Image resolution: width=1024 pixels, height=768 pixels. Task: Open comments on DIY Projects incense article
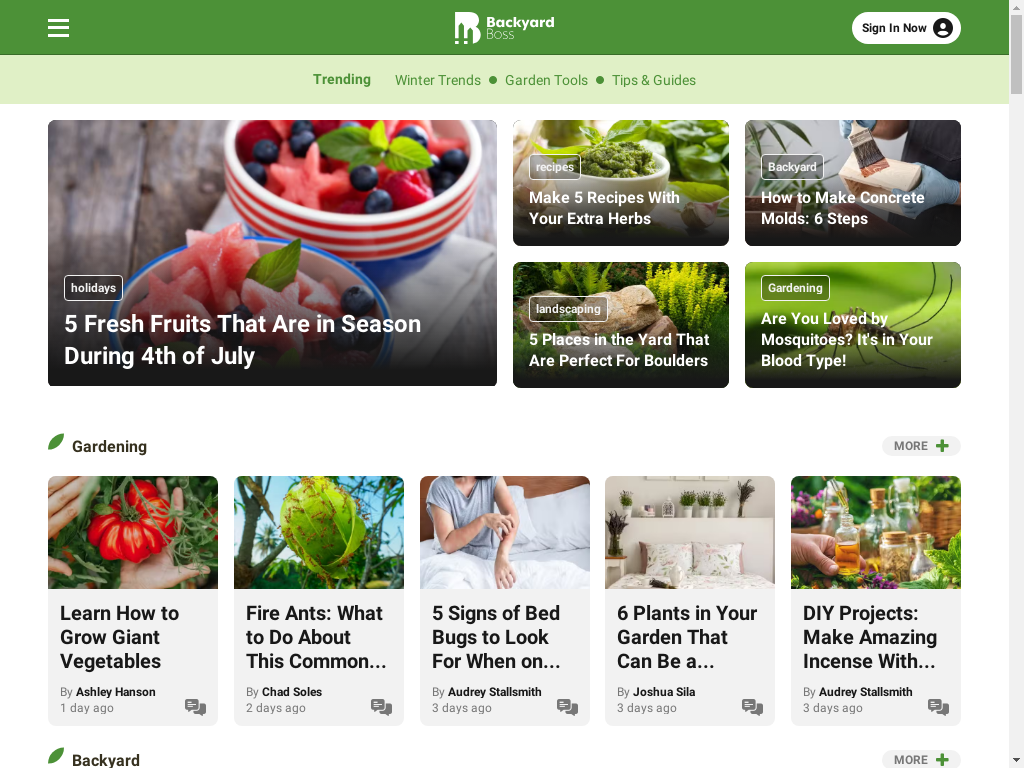[938, 707]
